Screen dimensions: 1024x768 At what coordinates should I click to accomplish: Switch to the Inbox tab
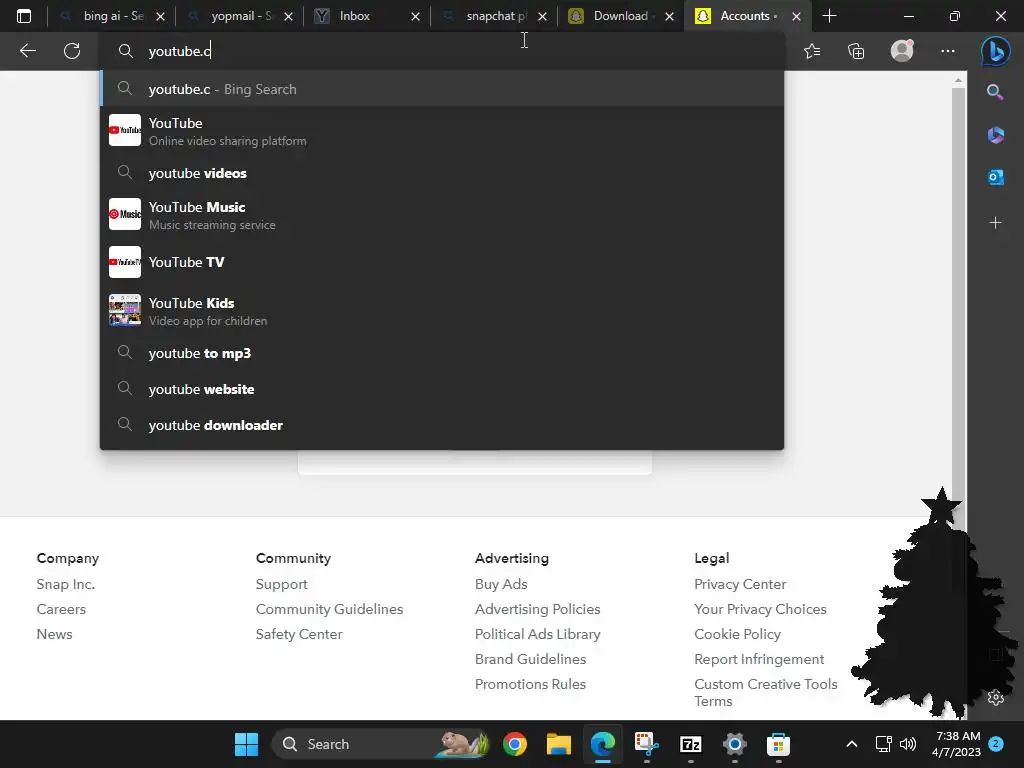(366, 16)
